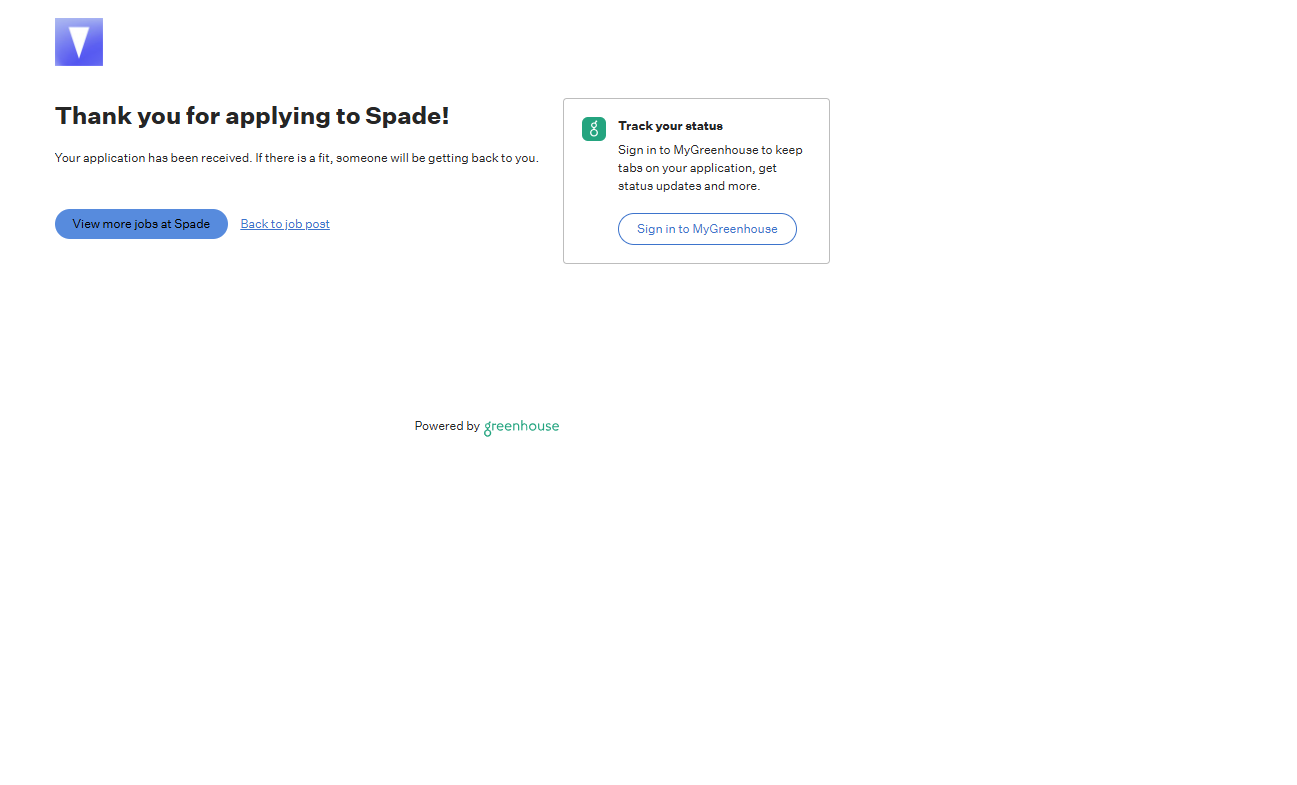1297x785 pixels.
Task: Click the 'Track your status' card title
Action: pyautogui.click(x=670, y=126)
